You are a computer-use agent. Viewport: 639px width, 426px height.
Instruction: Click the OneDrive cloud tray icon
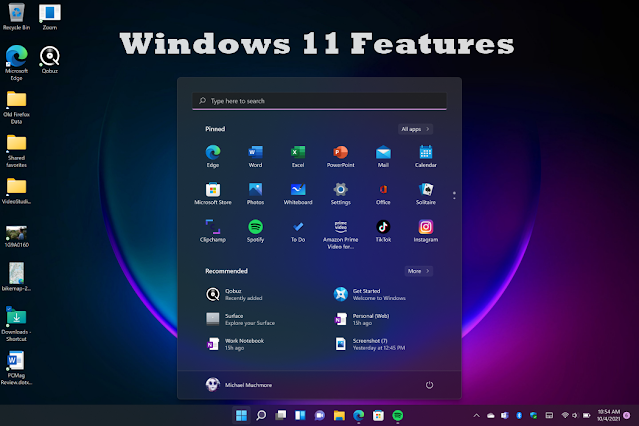click(491, 415)
